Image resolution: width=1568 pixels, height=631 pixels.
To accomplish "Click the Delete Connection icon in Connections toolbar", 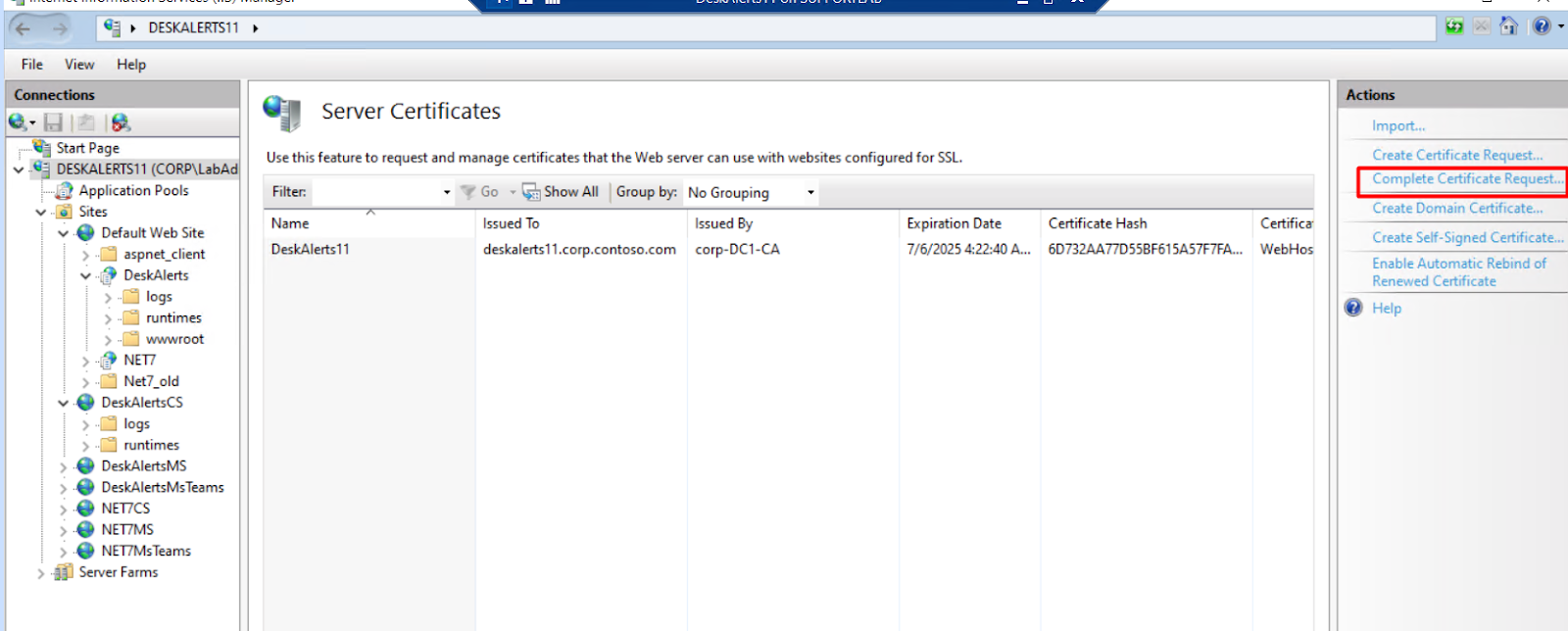I will (x=121, y=122).
